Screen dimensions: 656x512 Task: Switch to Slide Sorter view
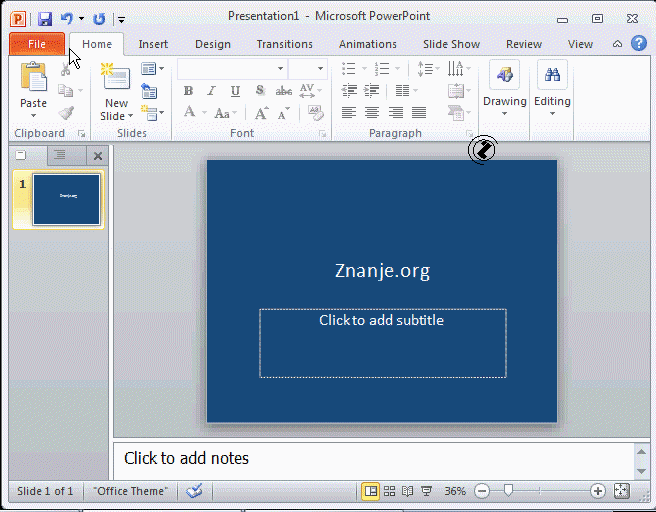[x=389, y=491]
